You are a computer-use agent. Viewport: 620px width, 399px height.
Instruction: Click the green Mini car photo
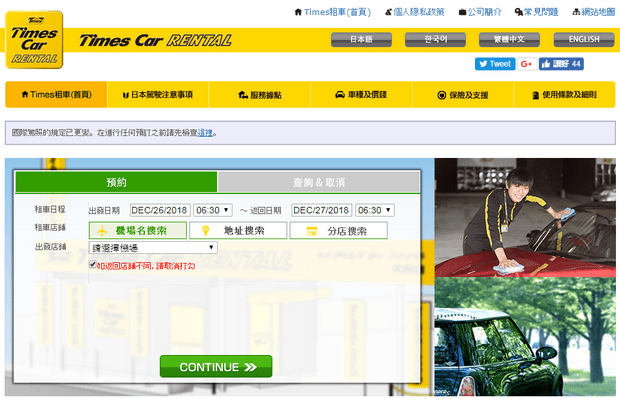[x=525, y=337]
